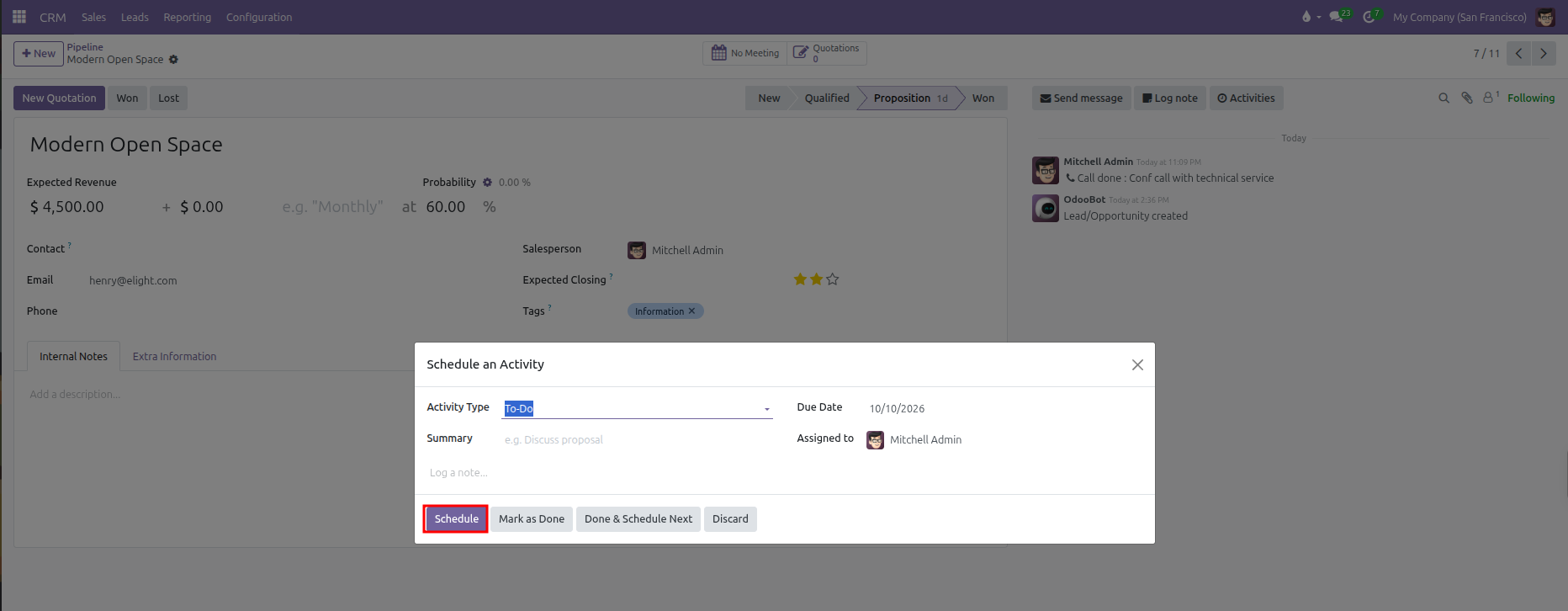Click Mitchell Admin avatar in chatter message

click(x=1046, y=170)
